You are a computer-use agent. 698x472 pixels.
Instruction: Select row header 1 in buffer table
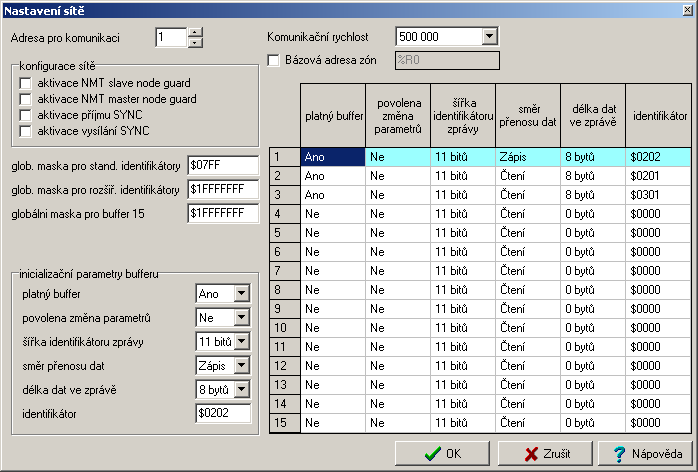click(x=285, y=157)
